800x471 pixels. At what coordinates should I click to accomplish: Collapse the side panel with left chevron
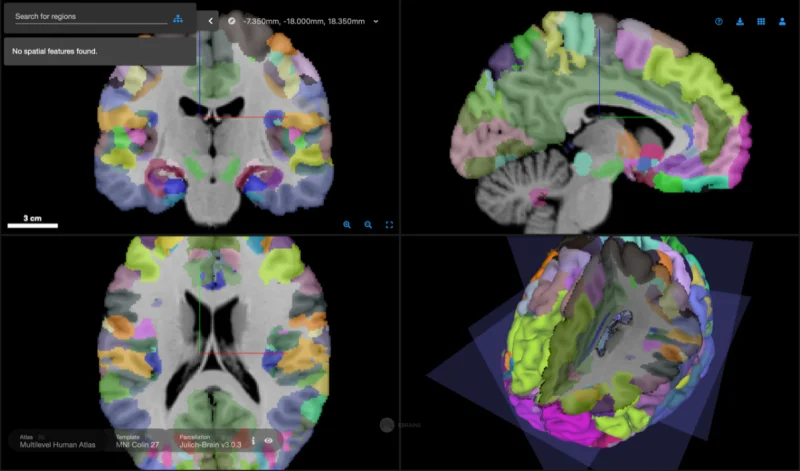pos(210,21)
